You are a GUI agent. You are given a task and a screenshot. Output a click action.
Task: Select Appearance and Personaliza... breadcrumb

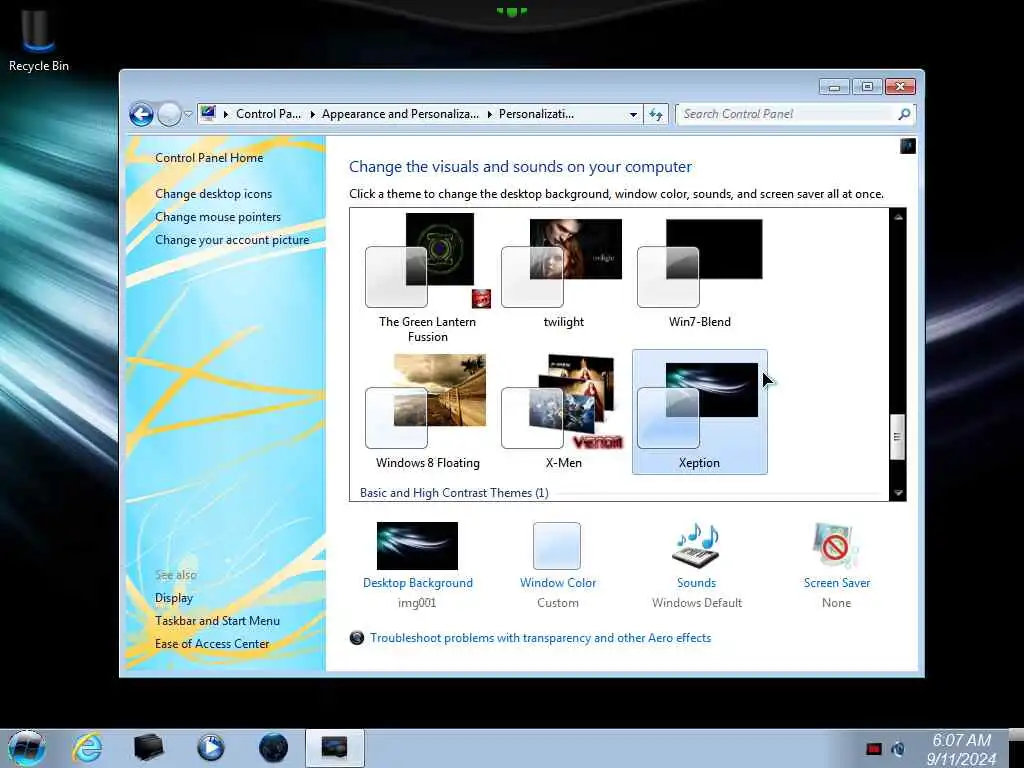pos(400,114)
